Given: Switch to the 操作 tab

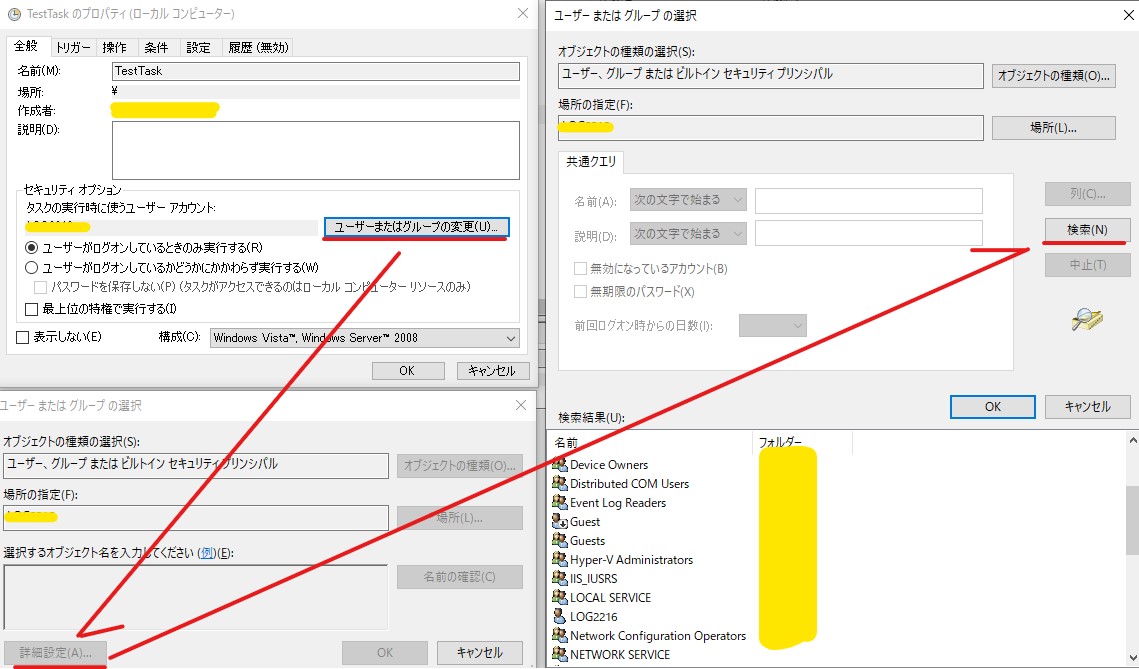Looking at the screenshot, I should [115, 47].
